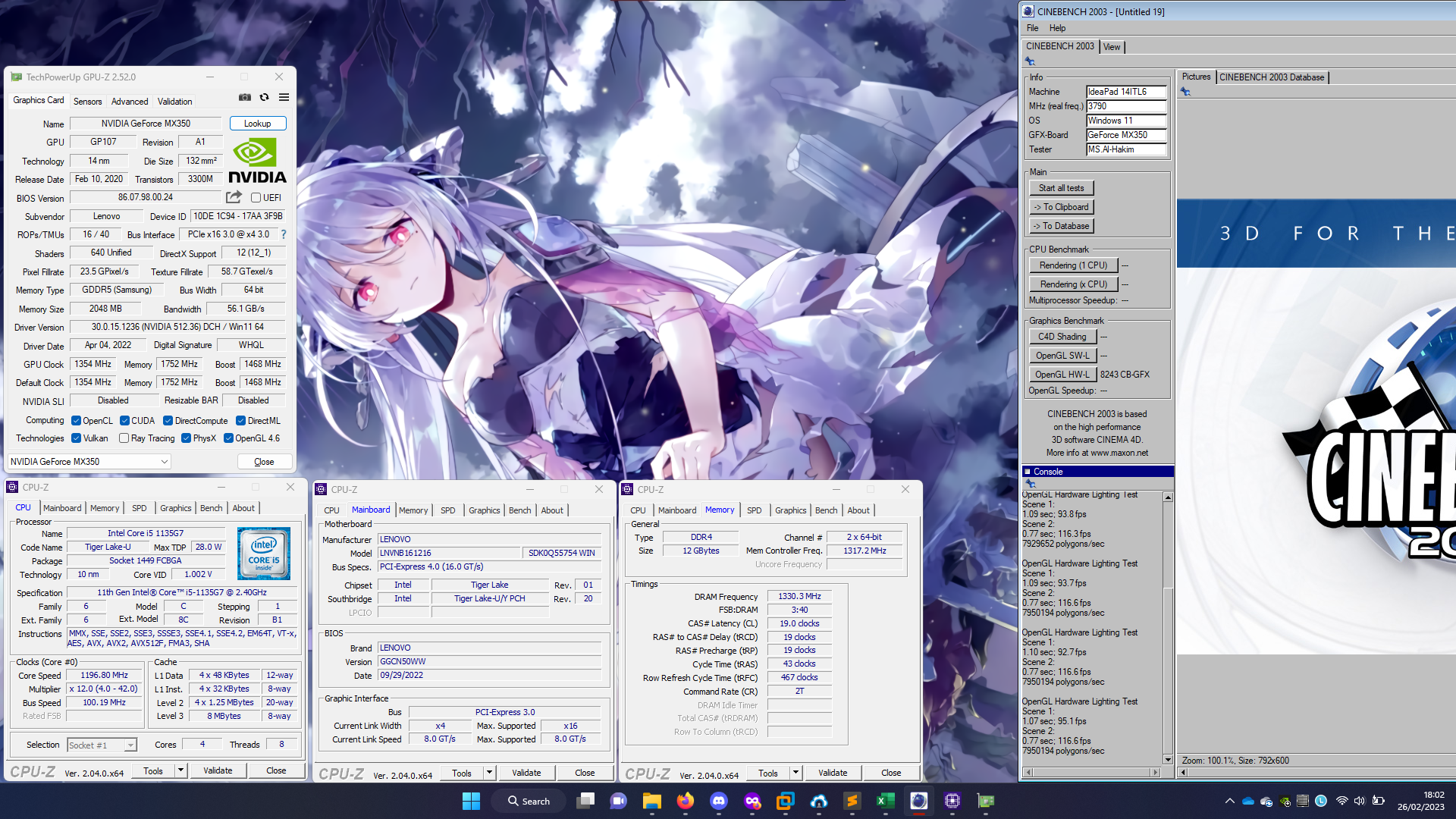This screenshot has height=819, width=1456.
Task: Expand the Tools dropdown arrow in CPU-Z CPU window
Action: pyautogui.click(x=180, y=770)
